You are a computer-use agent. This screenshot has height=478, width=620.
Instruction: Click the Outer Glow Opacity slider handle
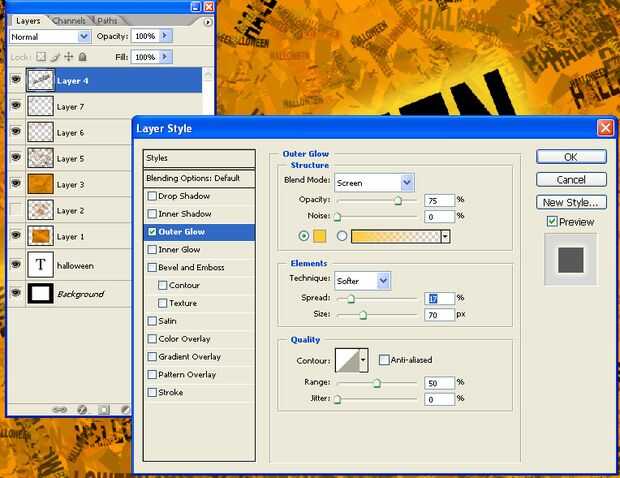tap(398, 200)
